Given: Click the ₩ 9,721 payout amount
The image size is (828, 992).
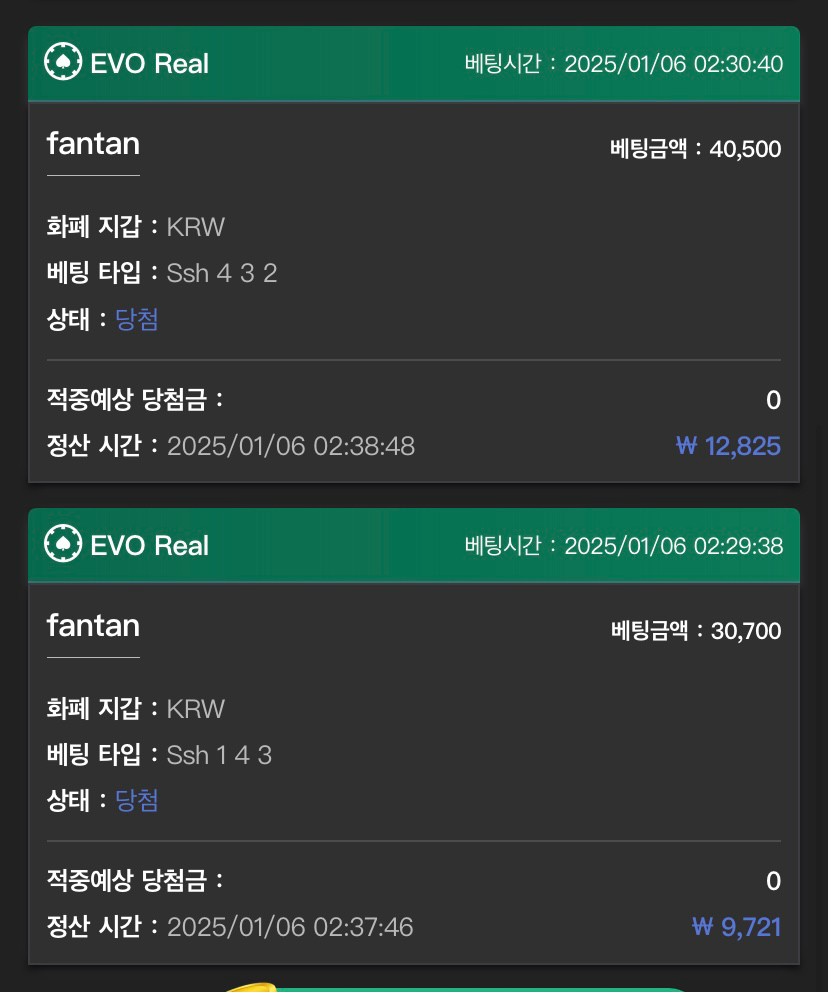Looking at the screenshot, I should (736, 927).
